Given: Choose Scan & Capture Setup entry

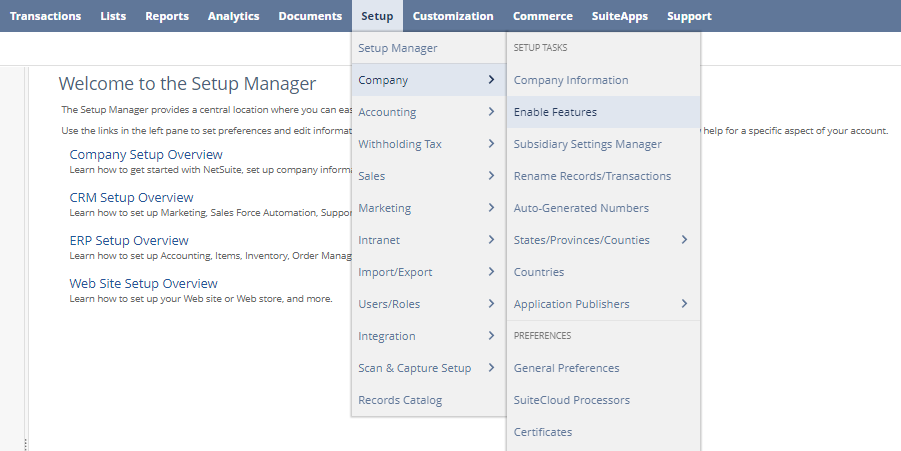Looking at the screenshot, I should click(x=429, y=368).
